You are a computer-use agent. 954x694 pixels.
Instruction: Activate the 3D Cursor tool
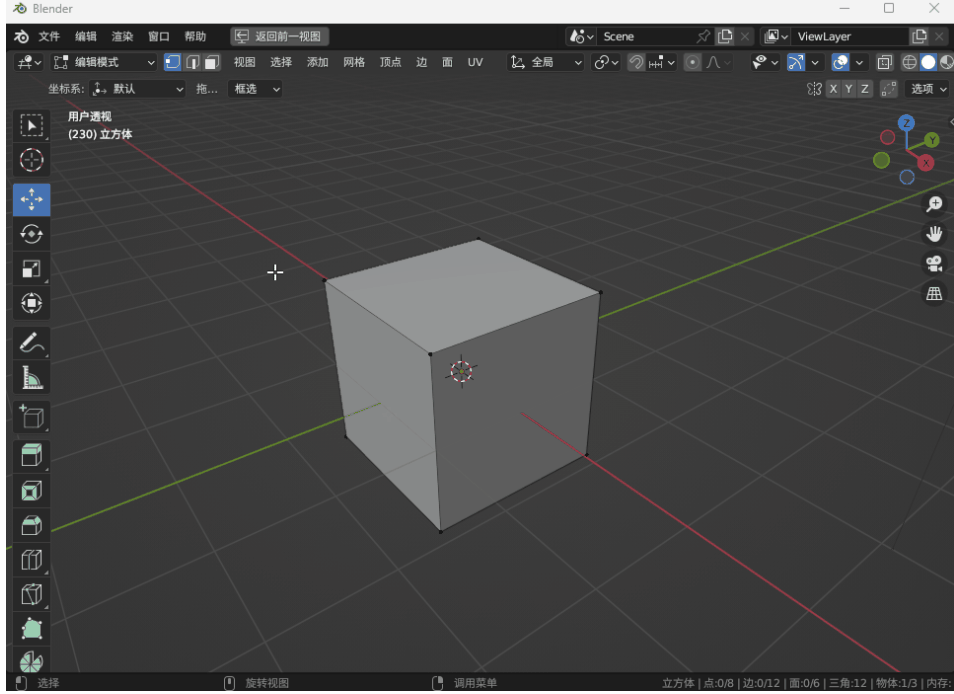click(31, 161)
